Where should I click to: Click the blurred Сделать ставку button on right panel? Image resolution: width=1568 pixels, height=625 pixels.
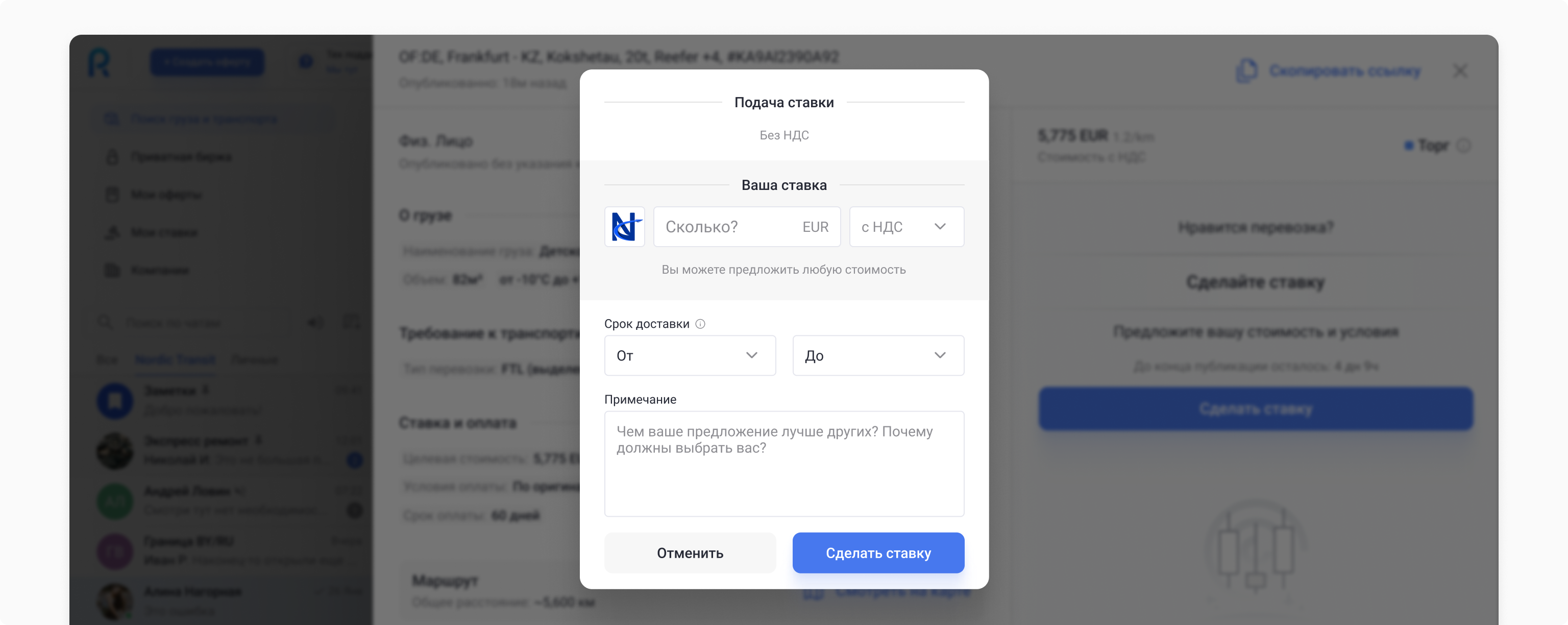point(1256,408)
